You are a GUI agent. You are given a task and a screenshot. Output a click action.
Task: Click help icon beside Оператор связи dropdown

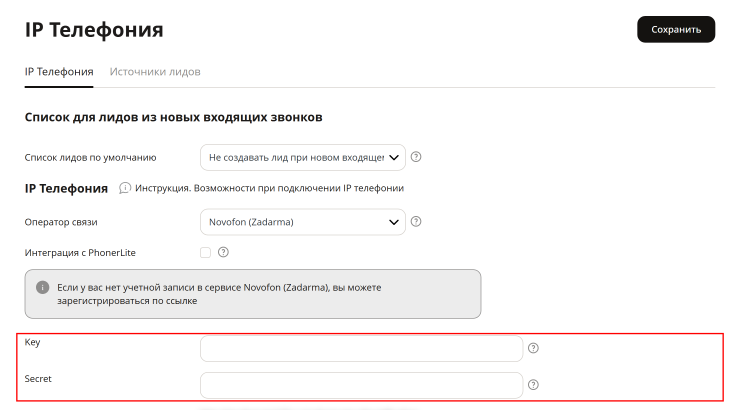point(416,221)
